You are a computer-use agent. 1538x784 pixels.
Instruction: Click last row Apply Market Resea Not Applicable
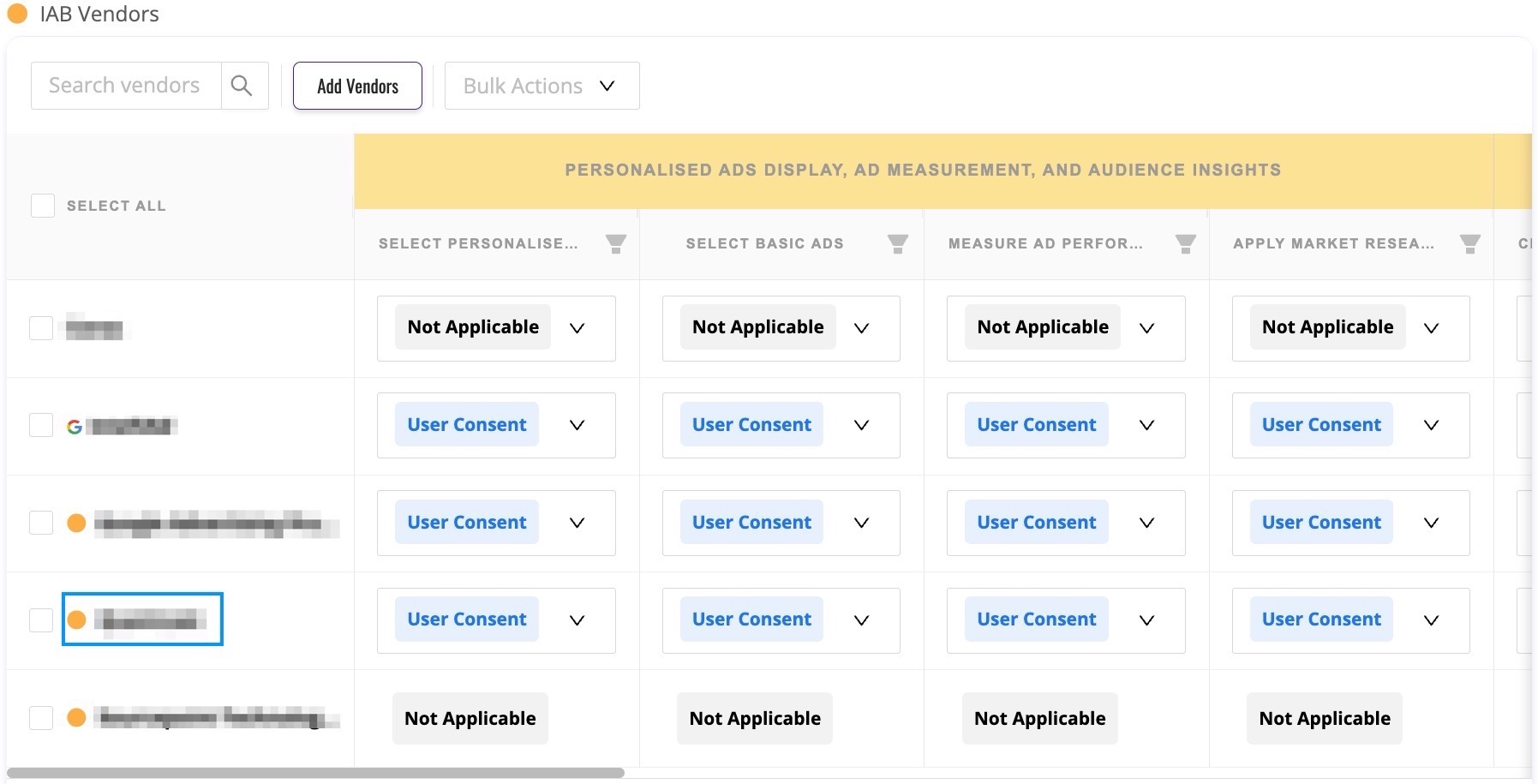(x=1325, y=718)
